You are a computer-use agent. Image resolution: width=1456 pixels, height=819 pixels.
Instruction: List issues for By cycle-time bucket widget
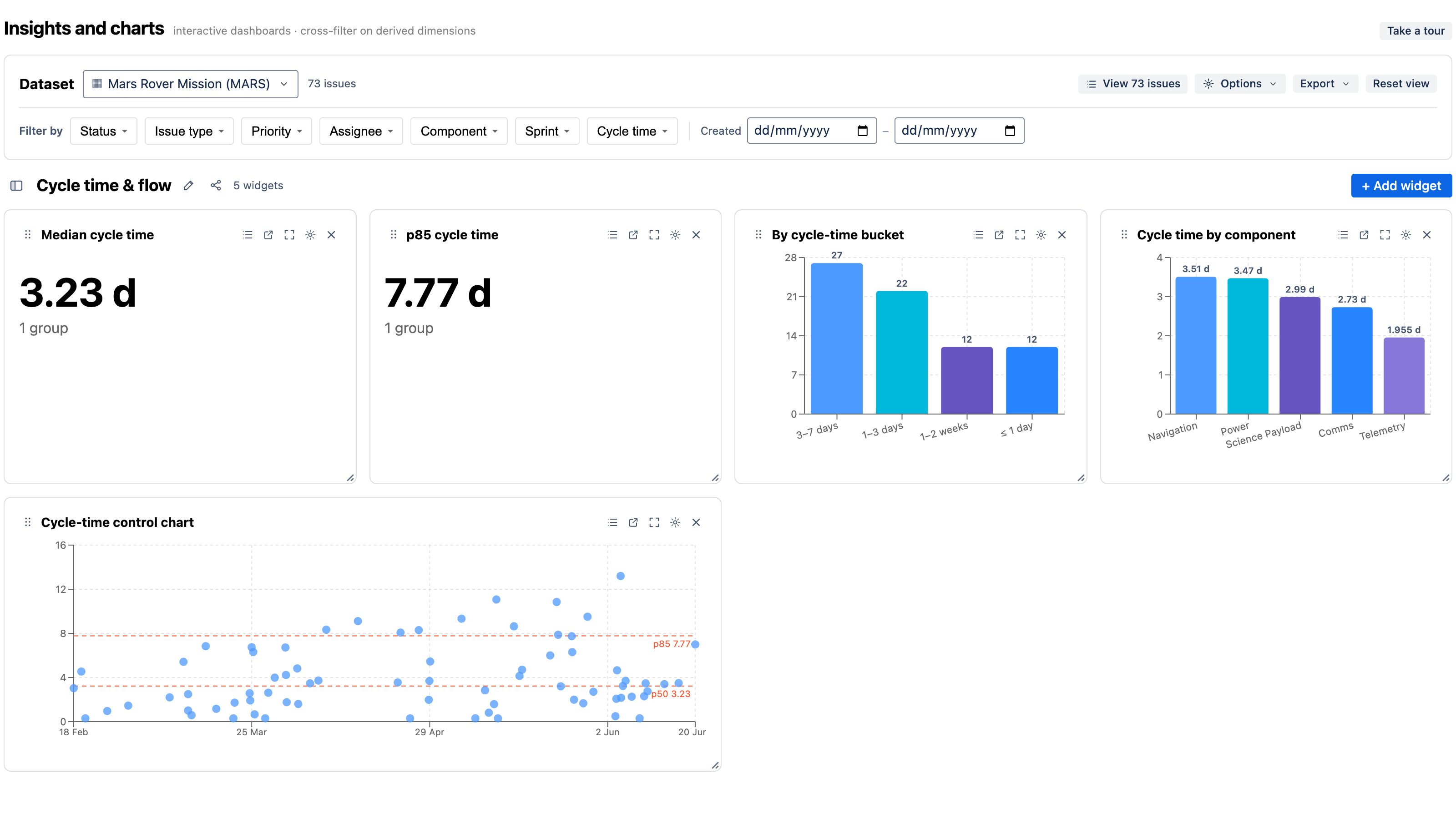point(978,235)
